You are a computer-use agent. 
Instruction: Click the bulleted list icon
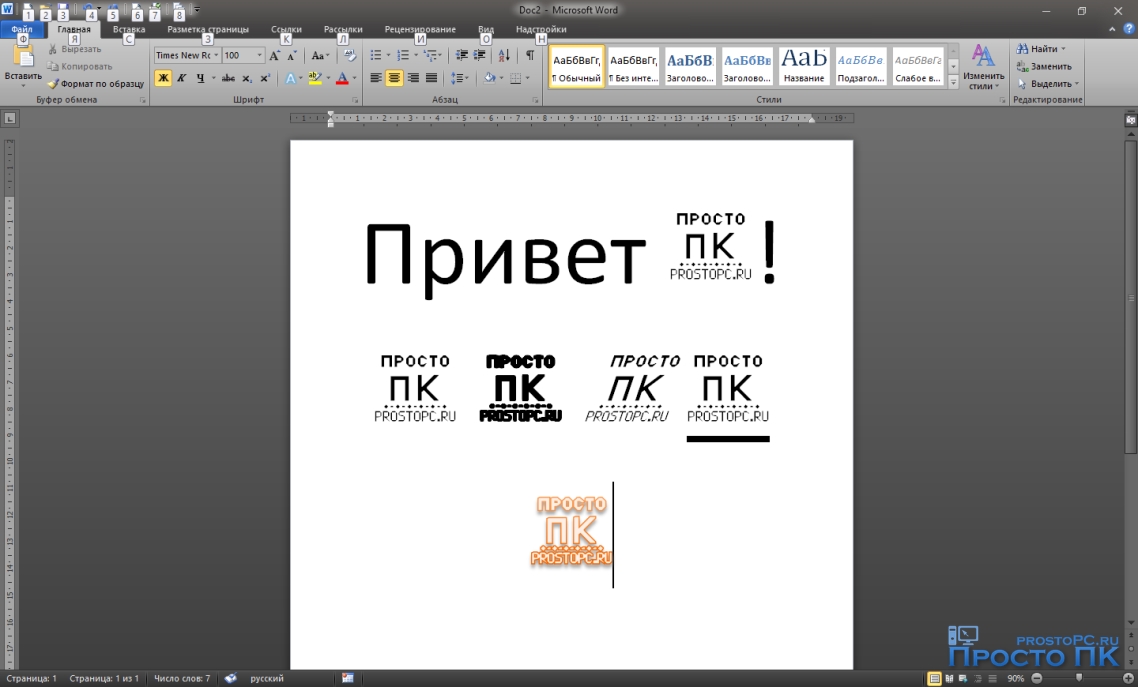[x=376, y=55]
